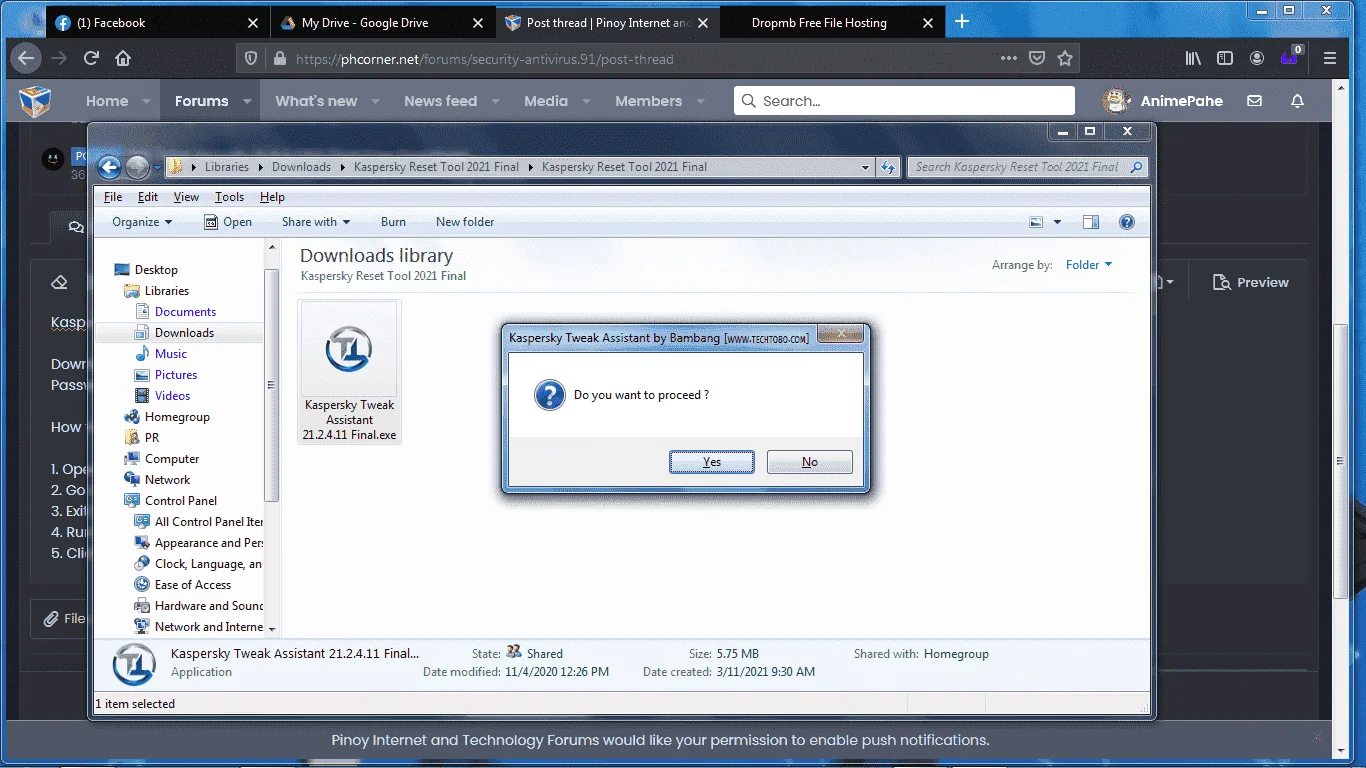Image resolution: width=1366 pixels, height=768 pixels.
Task: Close the Dropmb Free File Hosting tab
Action: 928,22
